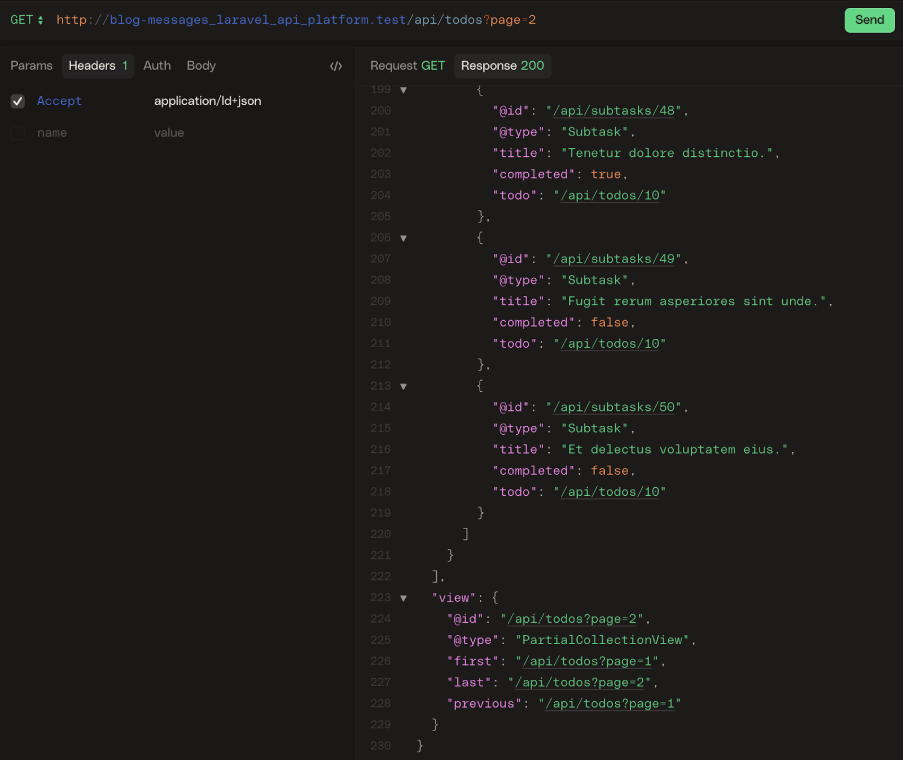Toggle the empty header row checkbox

coord(18,133)
